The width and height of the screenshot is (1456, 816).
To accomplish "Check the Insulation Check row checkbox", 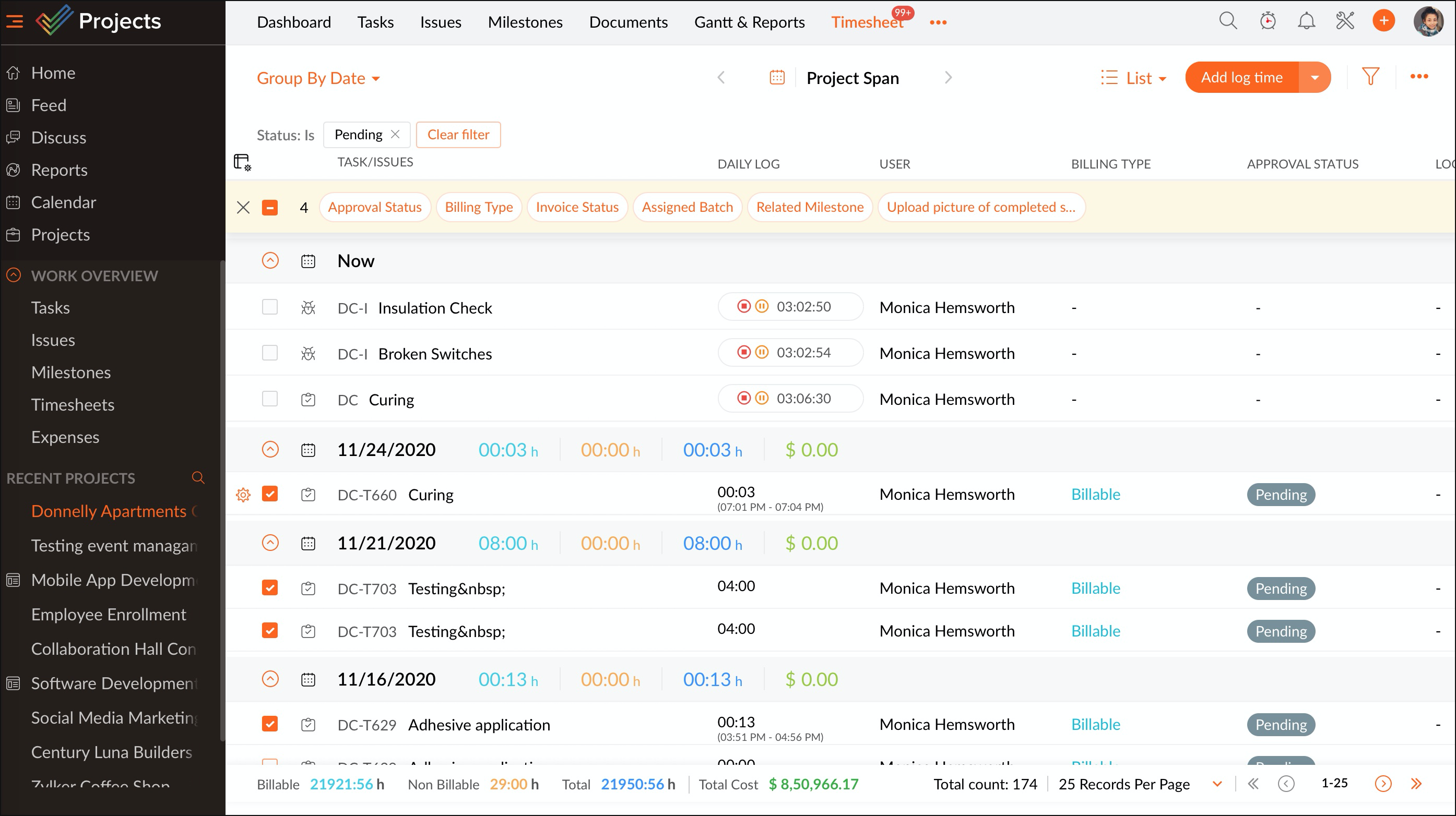I will [269, 307].
